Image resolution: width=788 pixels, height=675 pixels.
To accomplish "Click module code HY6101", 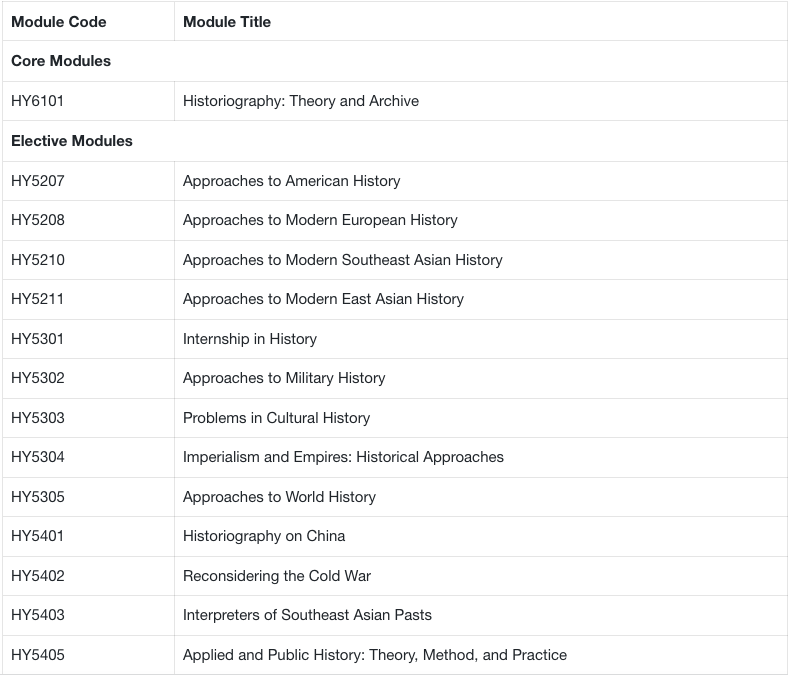I will click(38, 101).
